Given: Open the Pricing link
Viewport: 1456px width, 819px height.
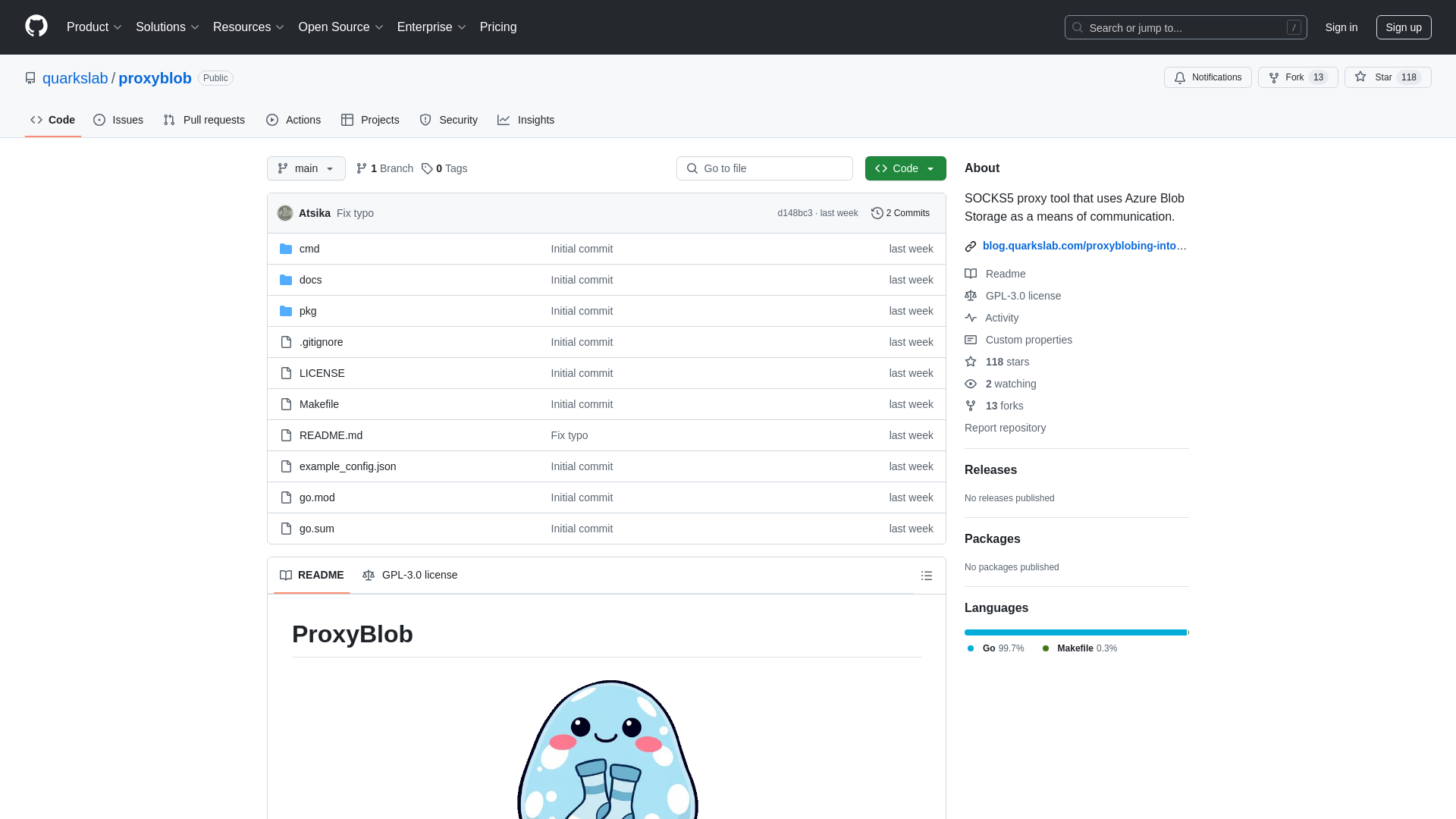Looking at the screenshot, I should (x=498, y=27).
